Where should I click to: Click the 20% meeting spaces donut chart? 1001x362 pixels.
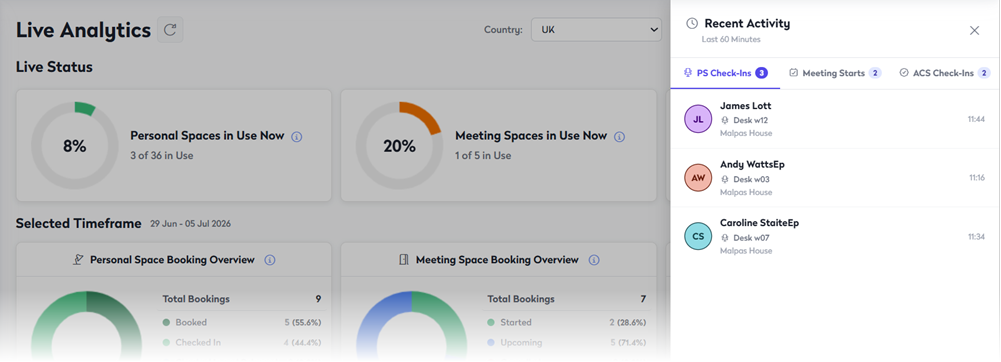click(x=399, y=146)
